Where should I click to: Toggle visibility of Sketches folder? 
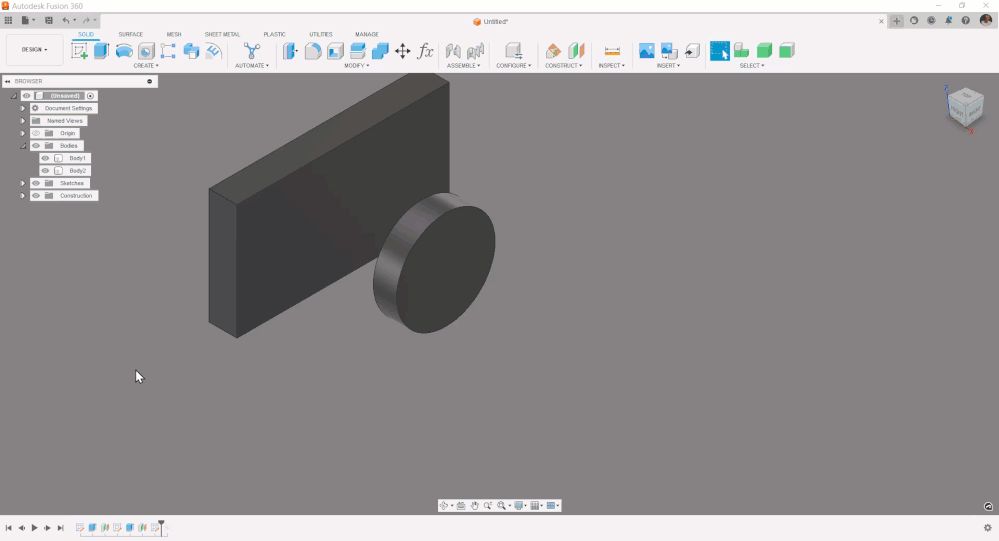(x=36, y=183)
